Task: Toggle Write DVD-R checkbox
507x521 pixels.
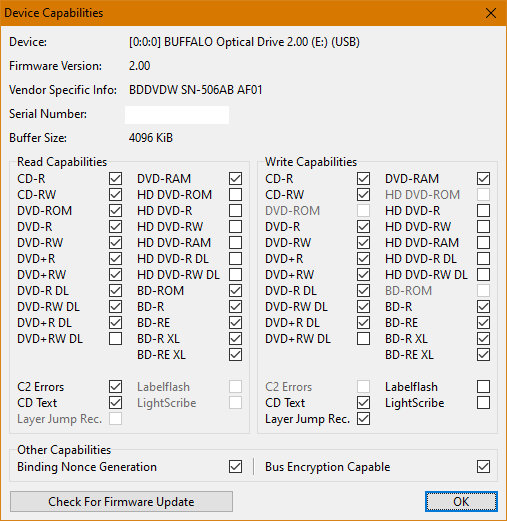Action: coord(363,227)
